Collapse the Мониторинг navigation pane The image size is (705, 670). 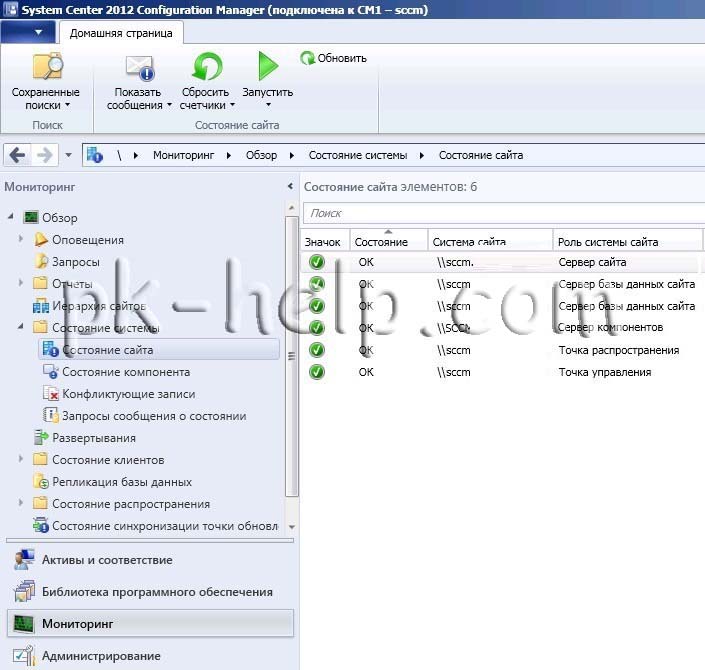click(x=290, y=186)
